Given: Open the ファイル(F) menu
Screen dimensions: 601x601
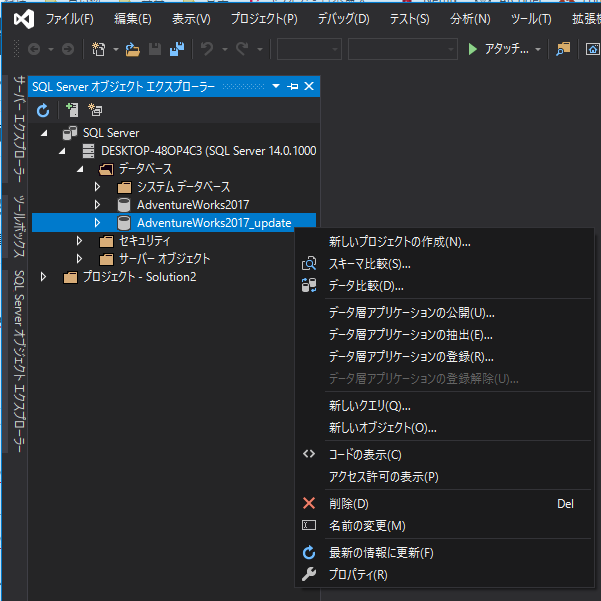Looking at the screenshot, I should click(70, 19).
